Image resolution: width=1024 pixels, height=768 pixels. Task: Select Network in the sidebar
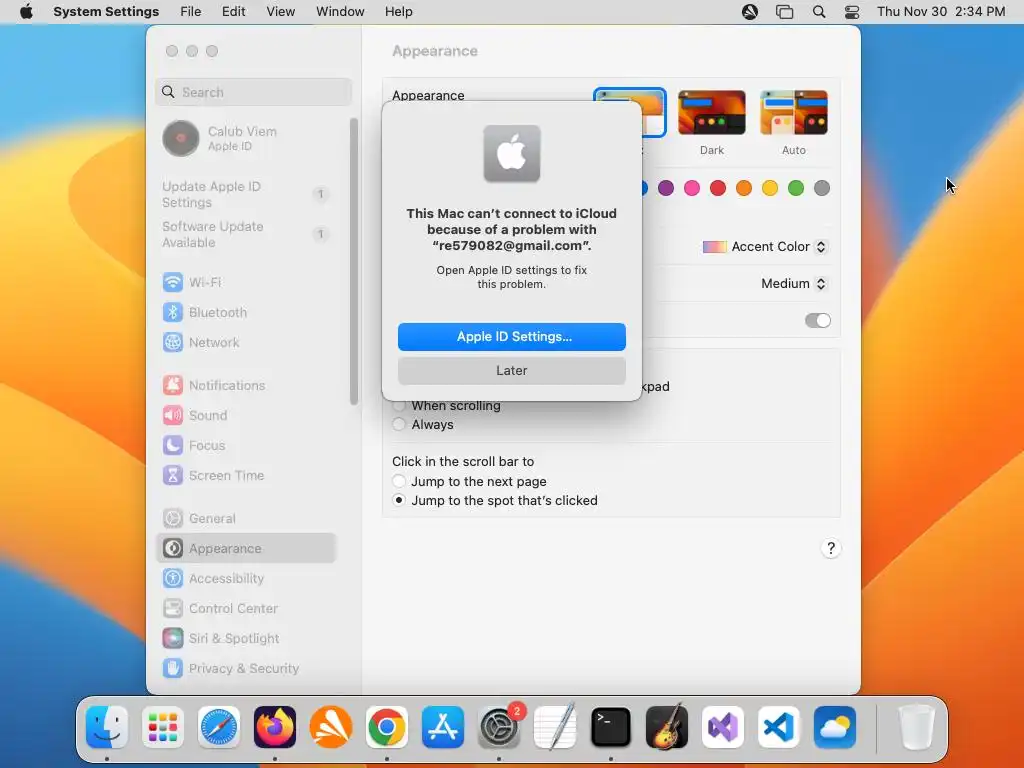(246, 342)
